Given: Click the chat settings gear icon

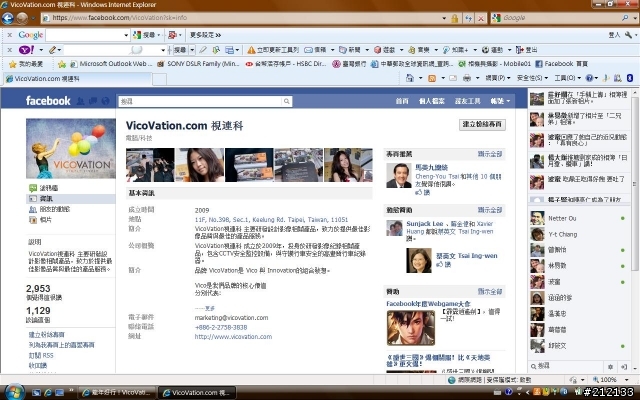Looking at the screenshot, I should coord(610,367).
